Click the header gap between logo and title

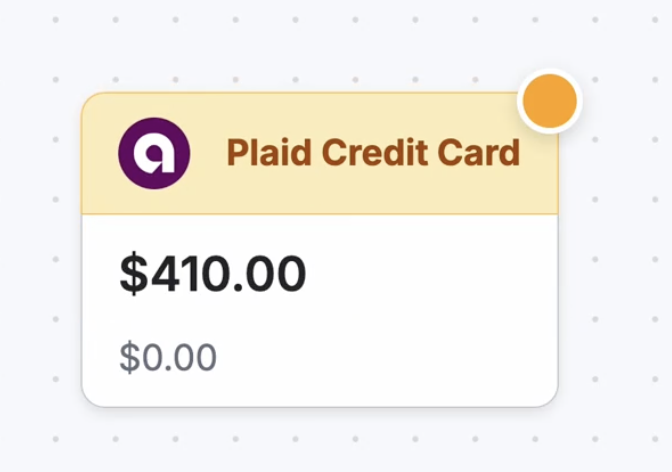pos(208,153)
